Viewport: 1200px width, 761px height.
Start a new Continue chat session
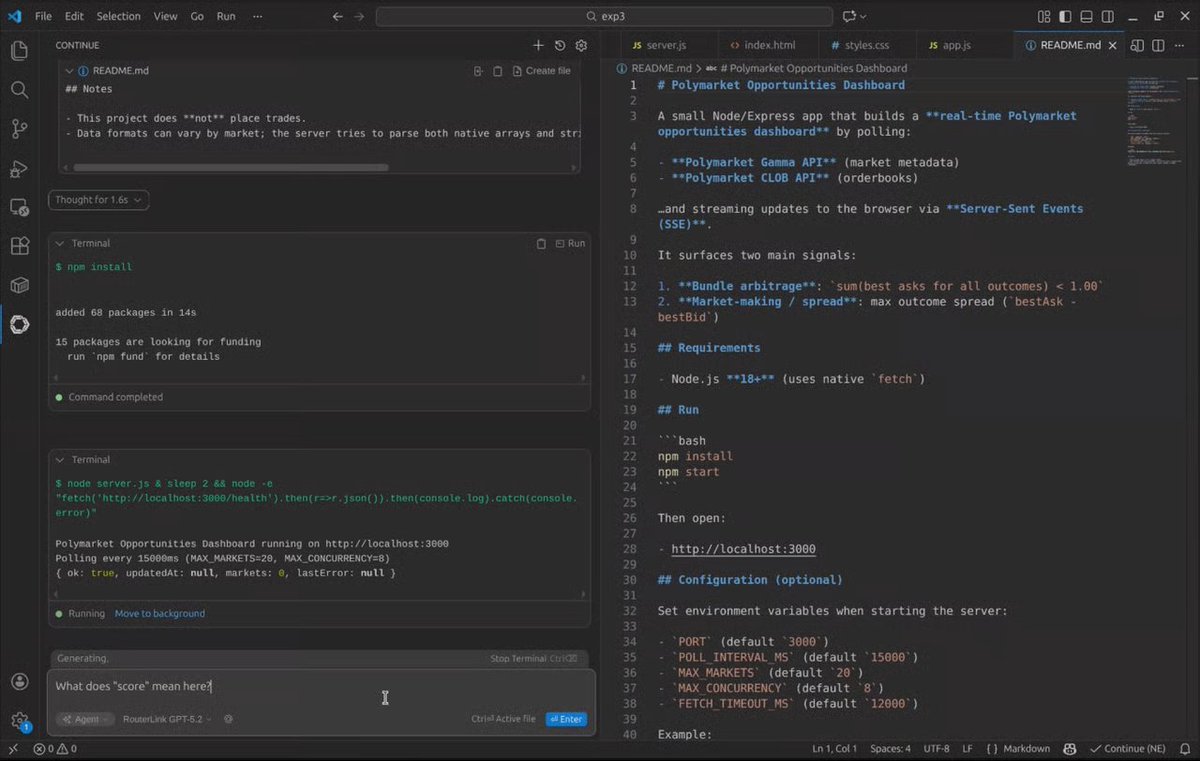[x=538, y=45]
